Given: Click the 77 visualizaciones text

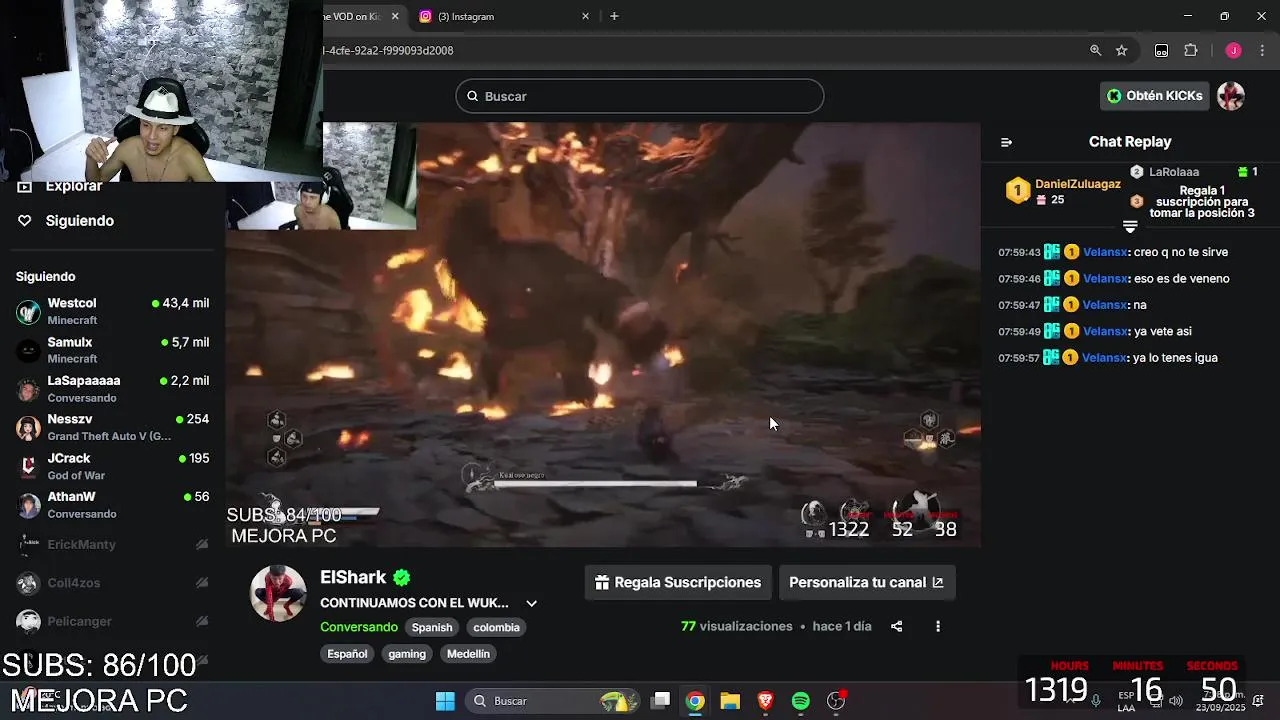Looking at the screenshot, I should 737,626.
